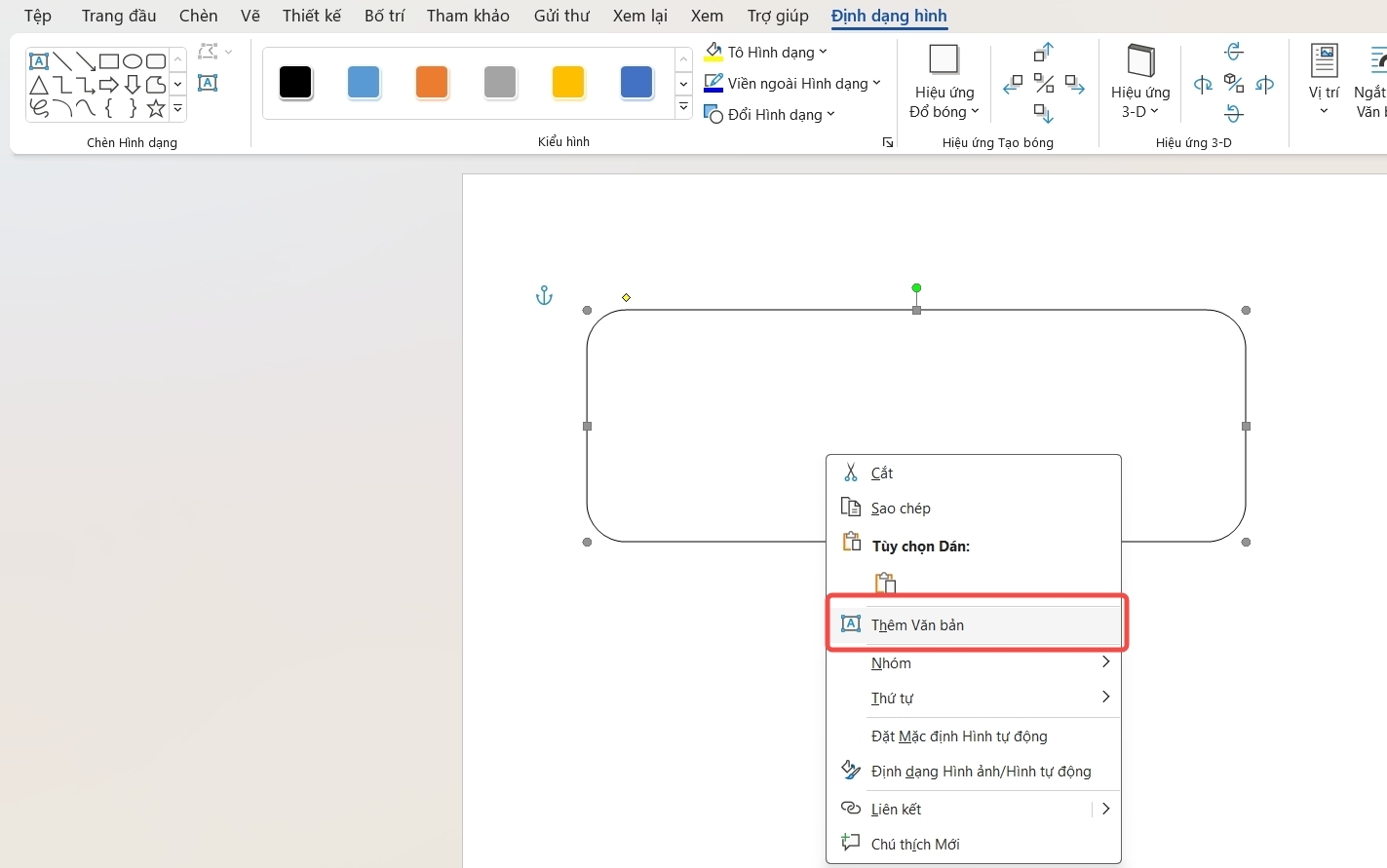Select the Elbow Arrow Connector shape
Screen dimensions: 1387x868
pyautogui.click(x=86, y=85)
